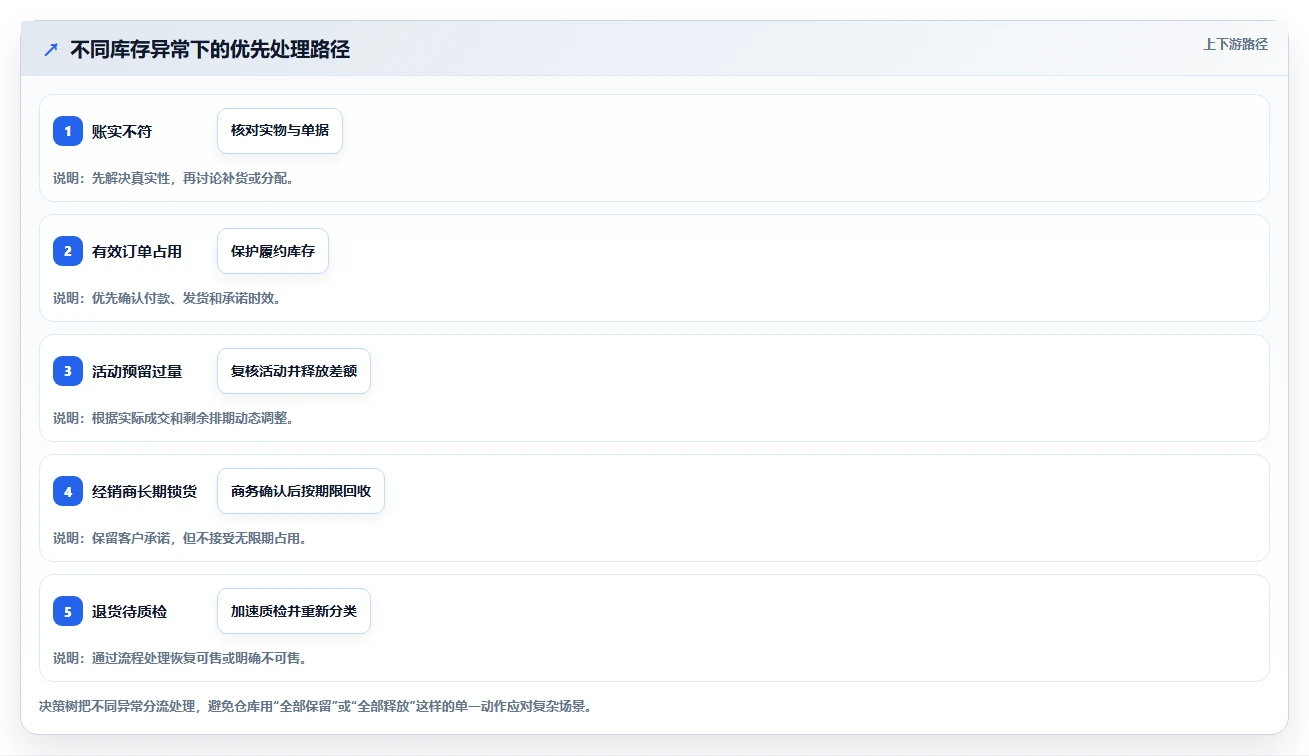Click the number 3 badge for 活动预留过量

coord(68,371)
